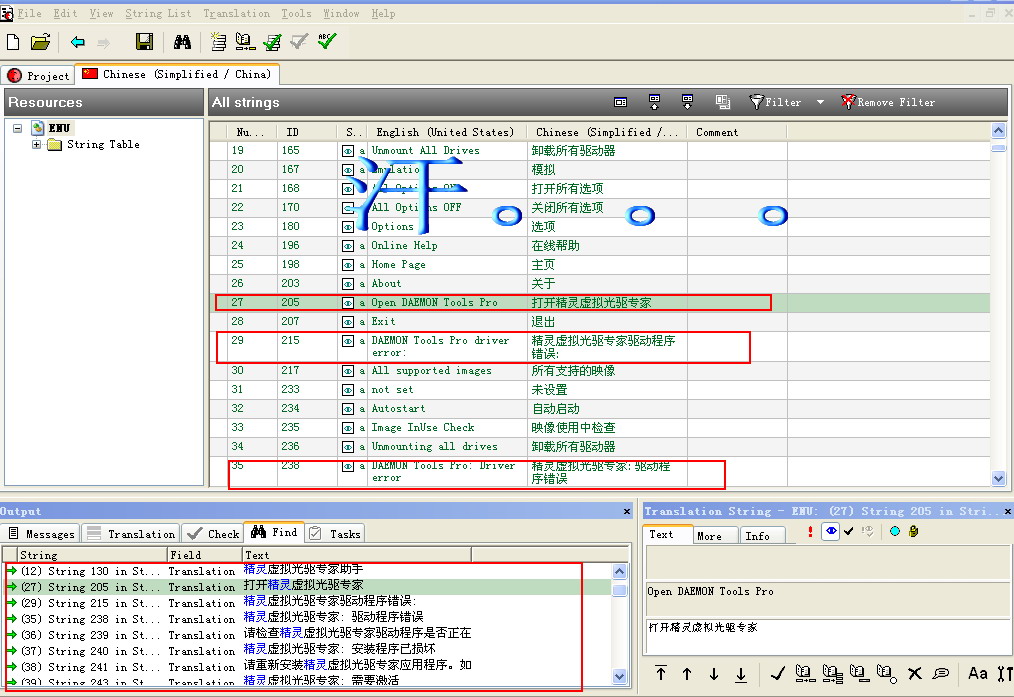
Task: Click the open folder toolbar icon
Action: click(x=40, y=42)
